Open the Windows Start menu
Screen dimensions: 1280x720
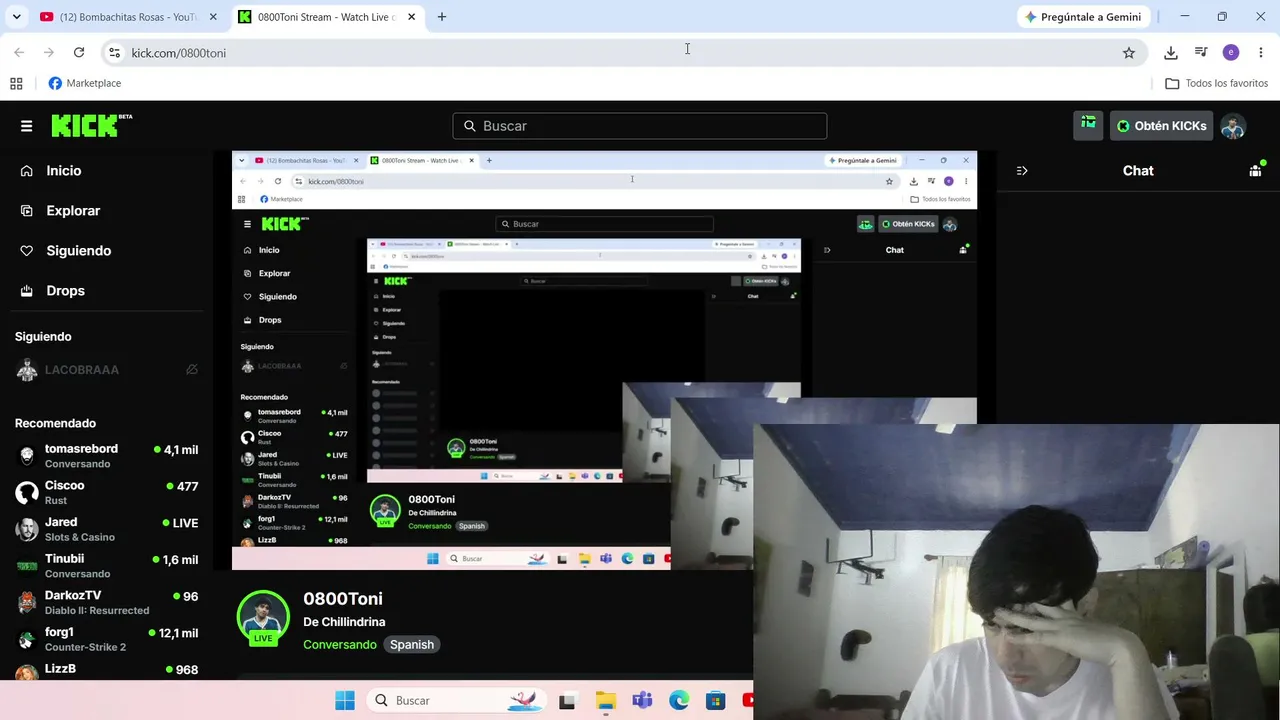tap(345, 701)
